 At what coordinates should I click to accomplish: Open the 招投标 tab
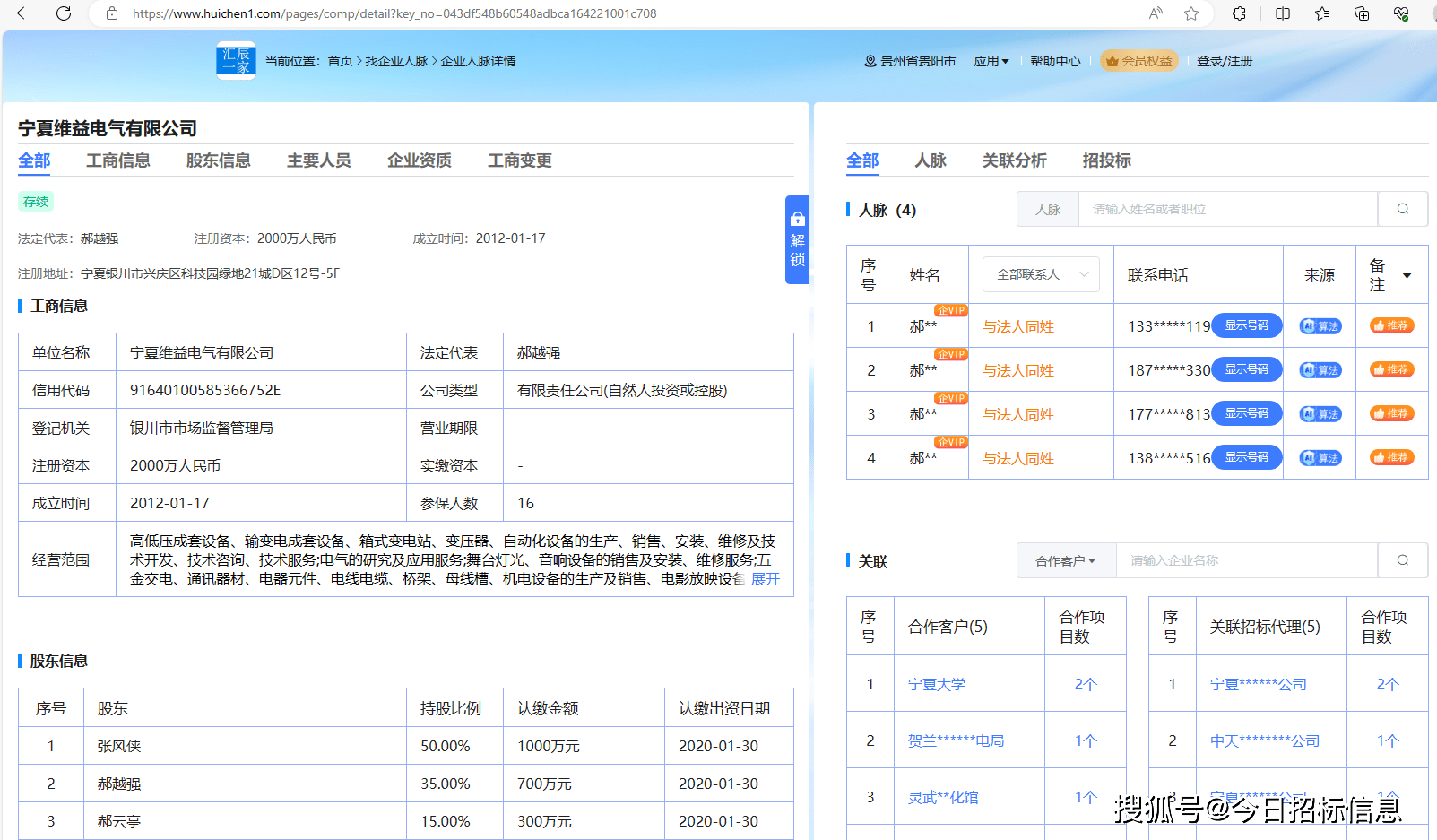click(1107, 160)
